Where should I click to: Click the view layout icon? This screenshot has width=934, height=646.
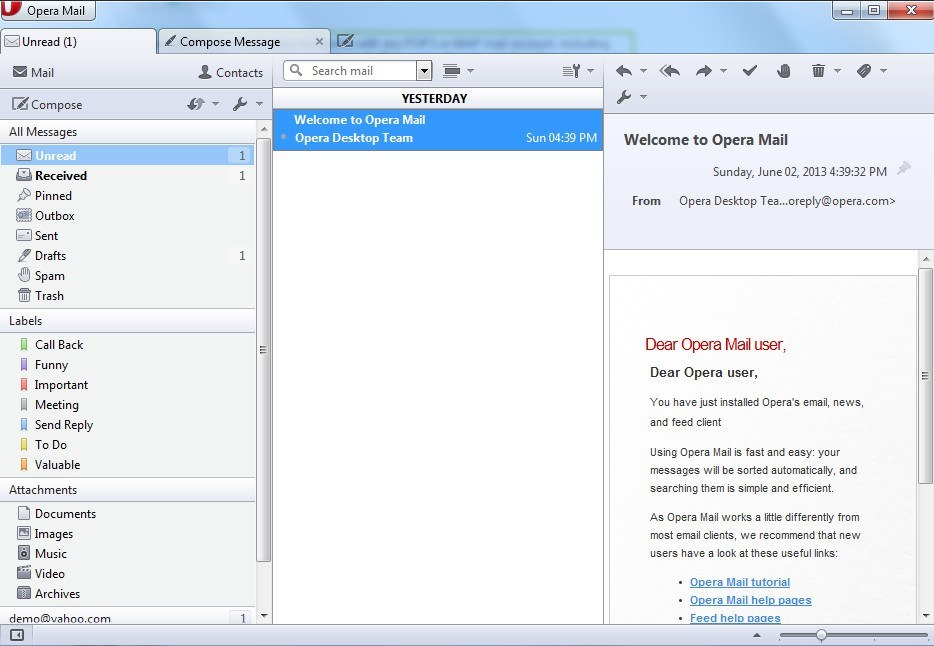click(452, 71)
